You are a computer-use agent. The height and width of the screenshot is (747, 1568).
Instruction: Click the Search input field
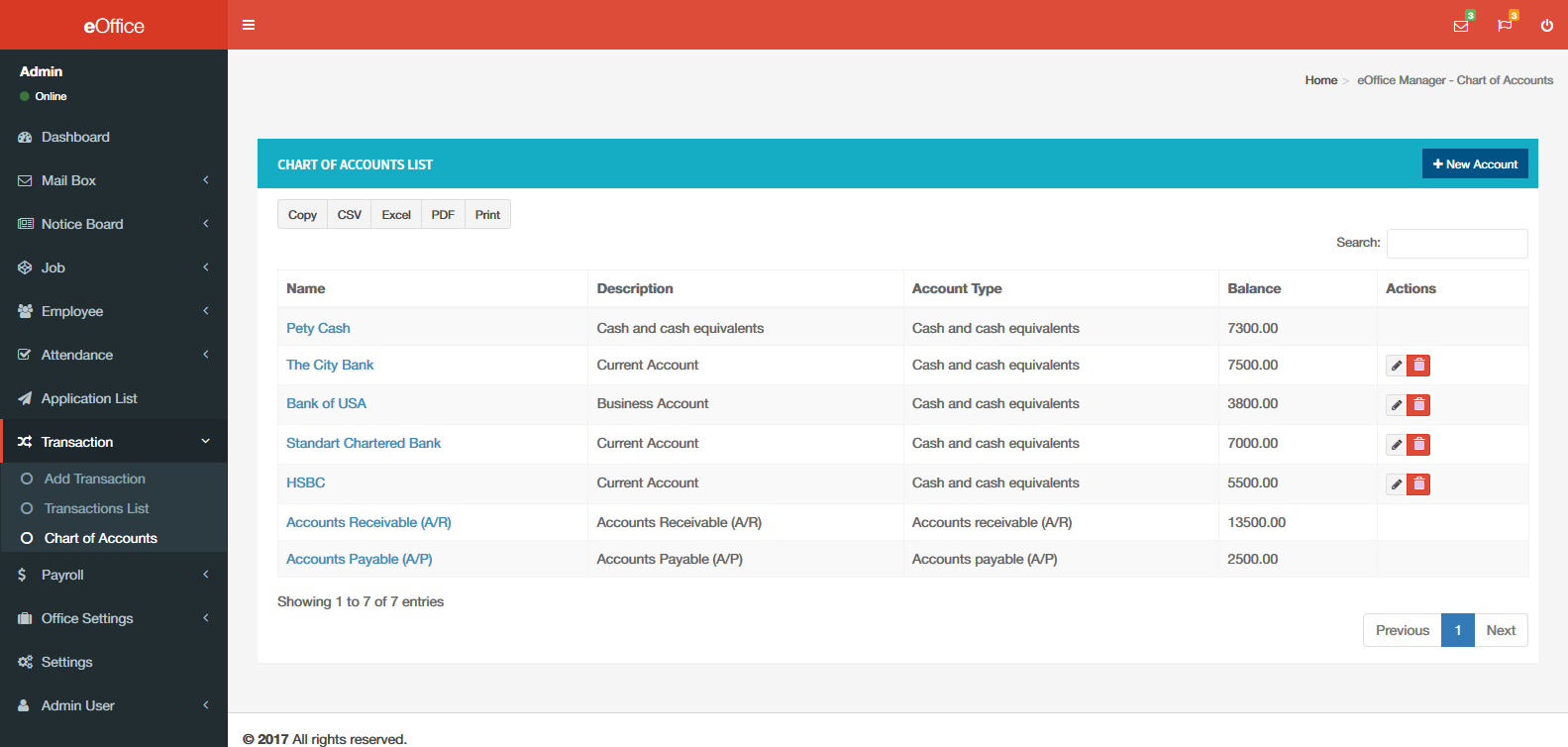[1456, 244]
